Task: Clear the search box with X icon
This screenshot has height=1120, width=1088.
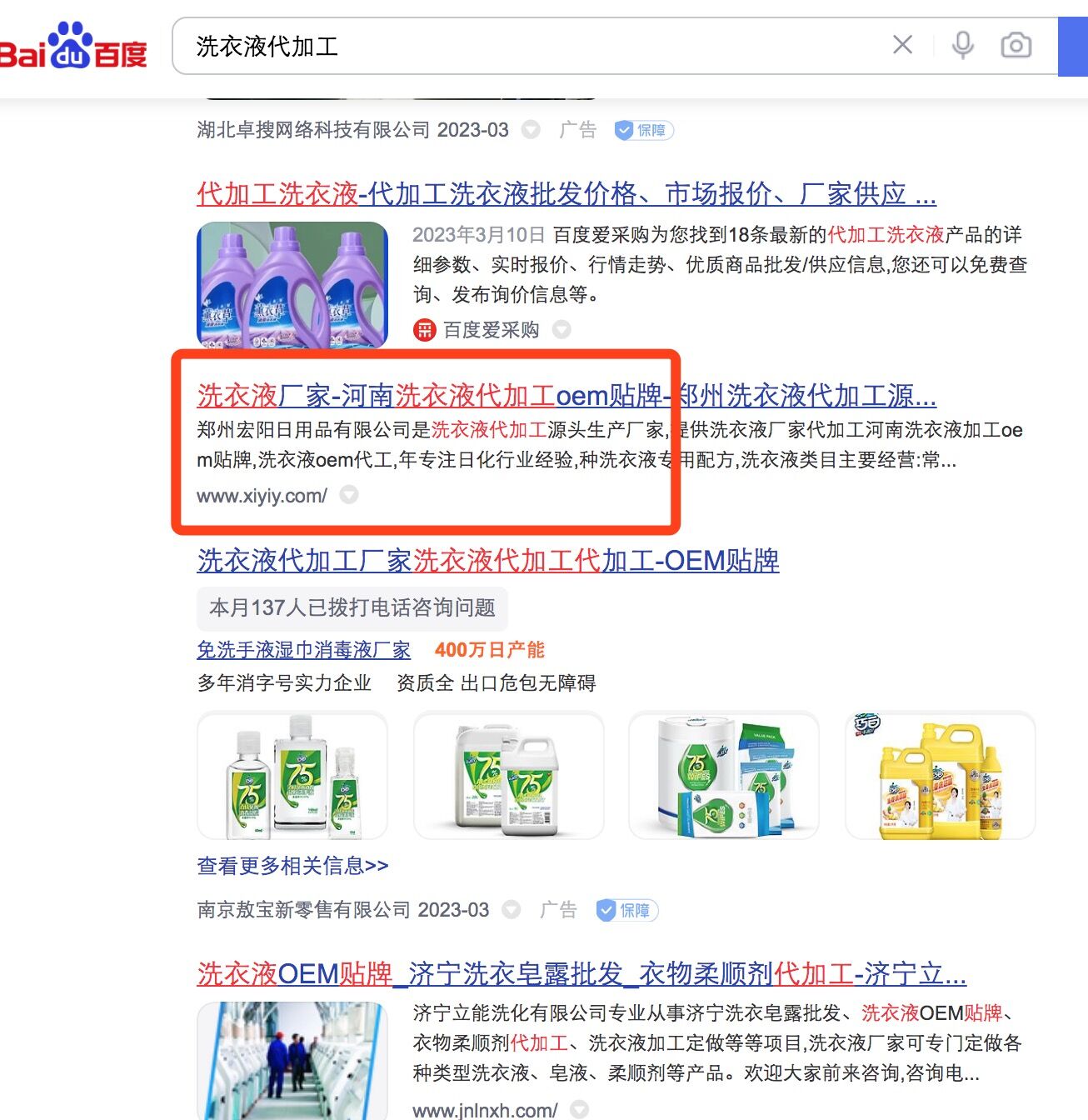Action: [903, 45]
